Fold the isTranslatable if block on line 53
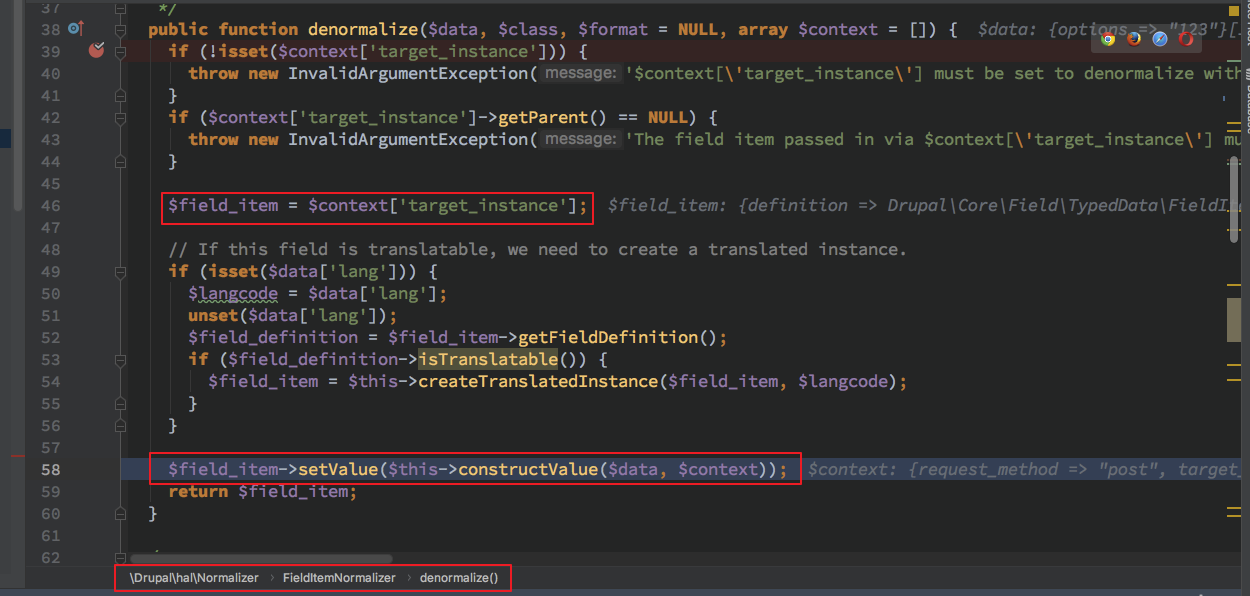This screenshot has width=1250, height=596. pos(121,359)
